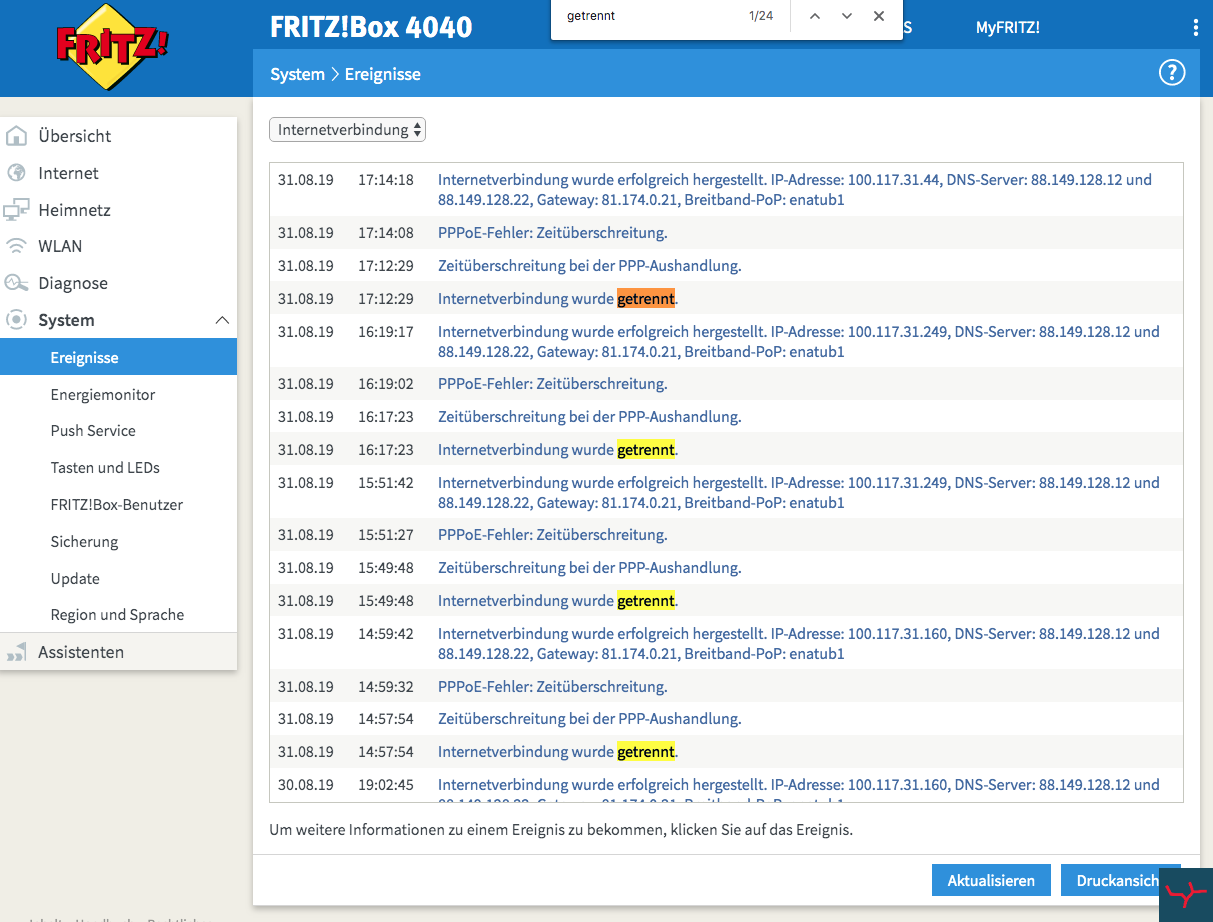Open the MyFRITZ! header tab
The height and width of the screenshot is (922, 1213).
click(x=1008, y=28)
